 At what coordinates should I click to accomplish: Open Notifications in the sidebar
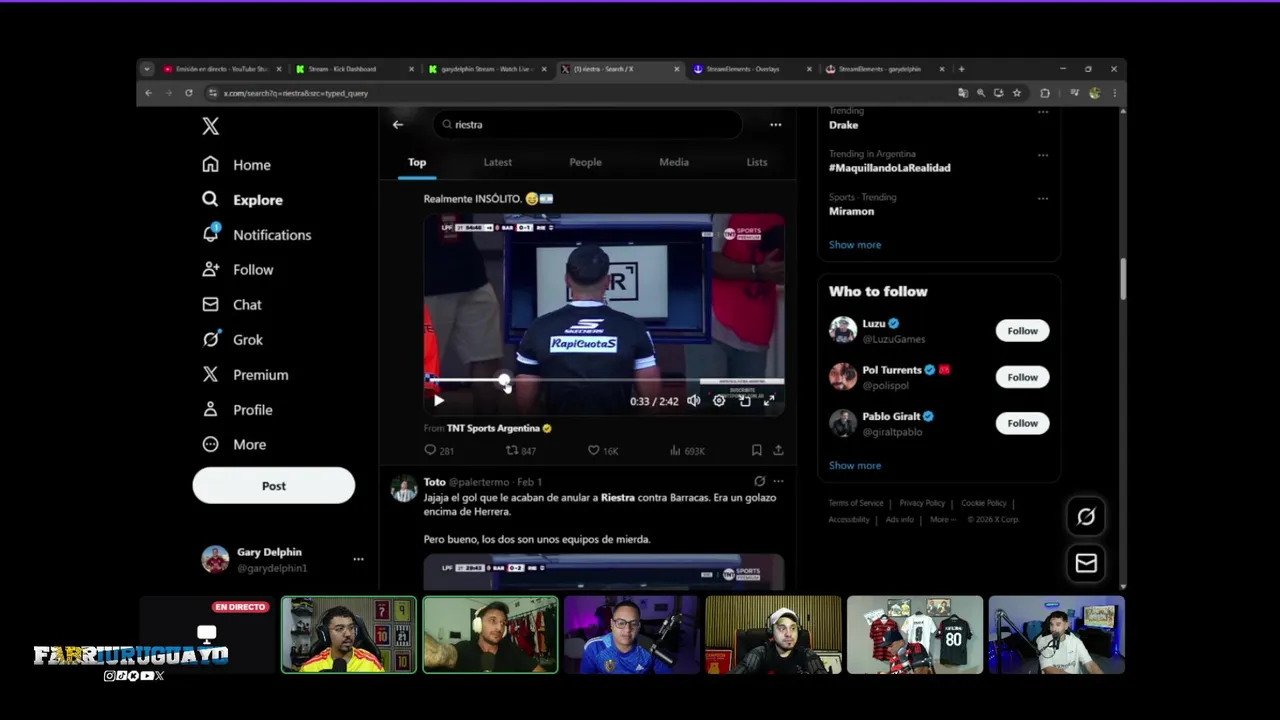256,235
